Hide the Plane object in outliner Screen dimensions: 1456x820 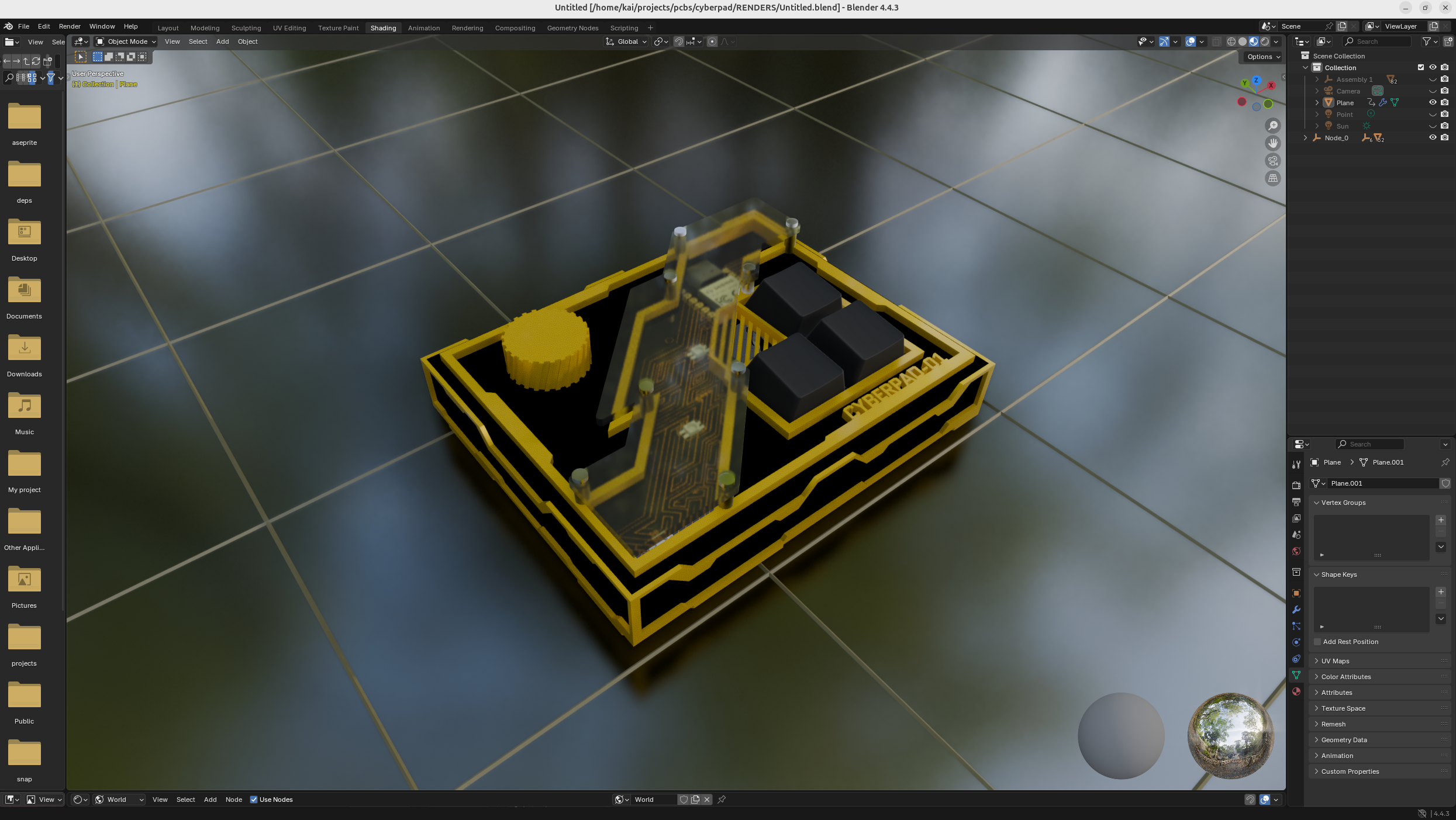point(1433,102)
